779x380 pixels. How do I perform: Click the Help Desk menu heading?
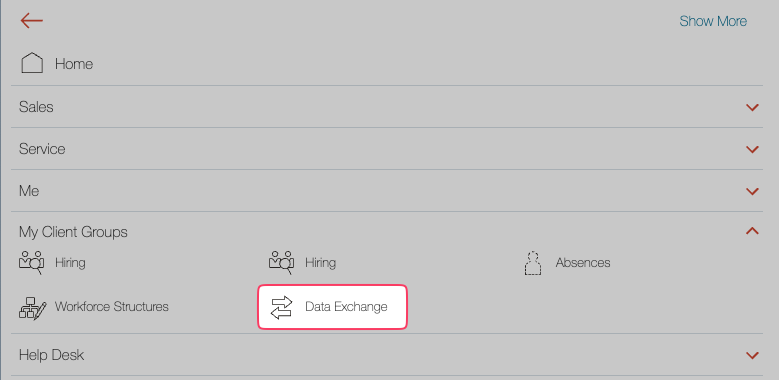pyautogui.click(x=52, y=355)
